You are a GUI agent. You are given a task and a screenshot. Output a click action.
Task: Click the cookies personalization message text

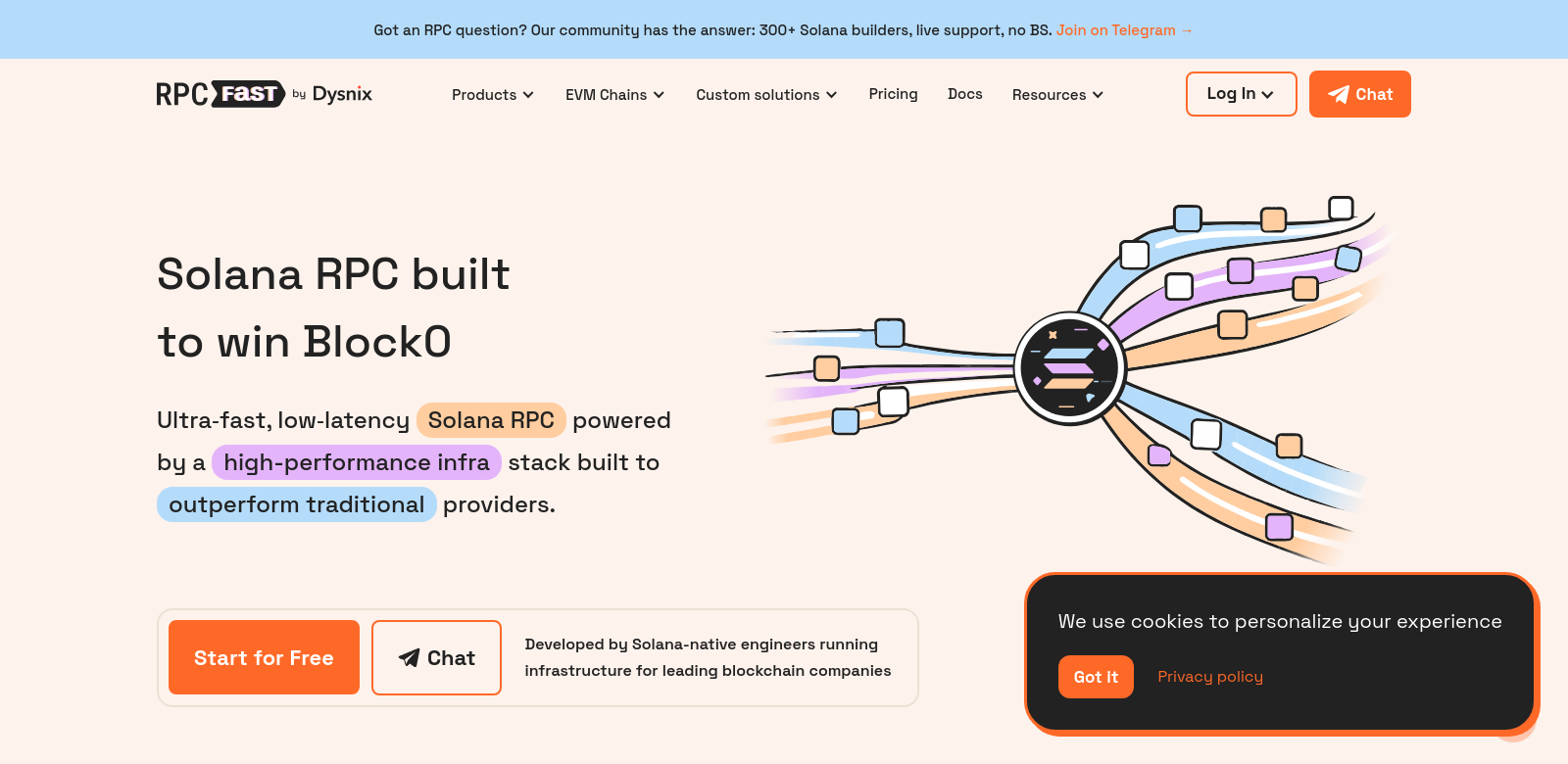click(x=1280, y=621)
